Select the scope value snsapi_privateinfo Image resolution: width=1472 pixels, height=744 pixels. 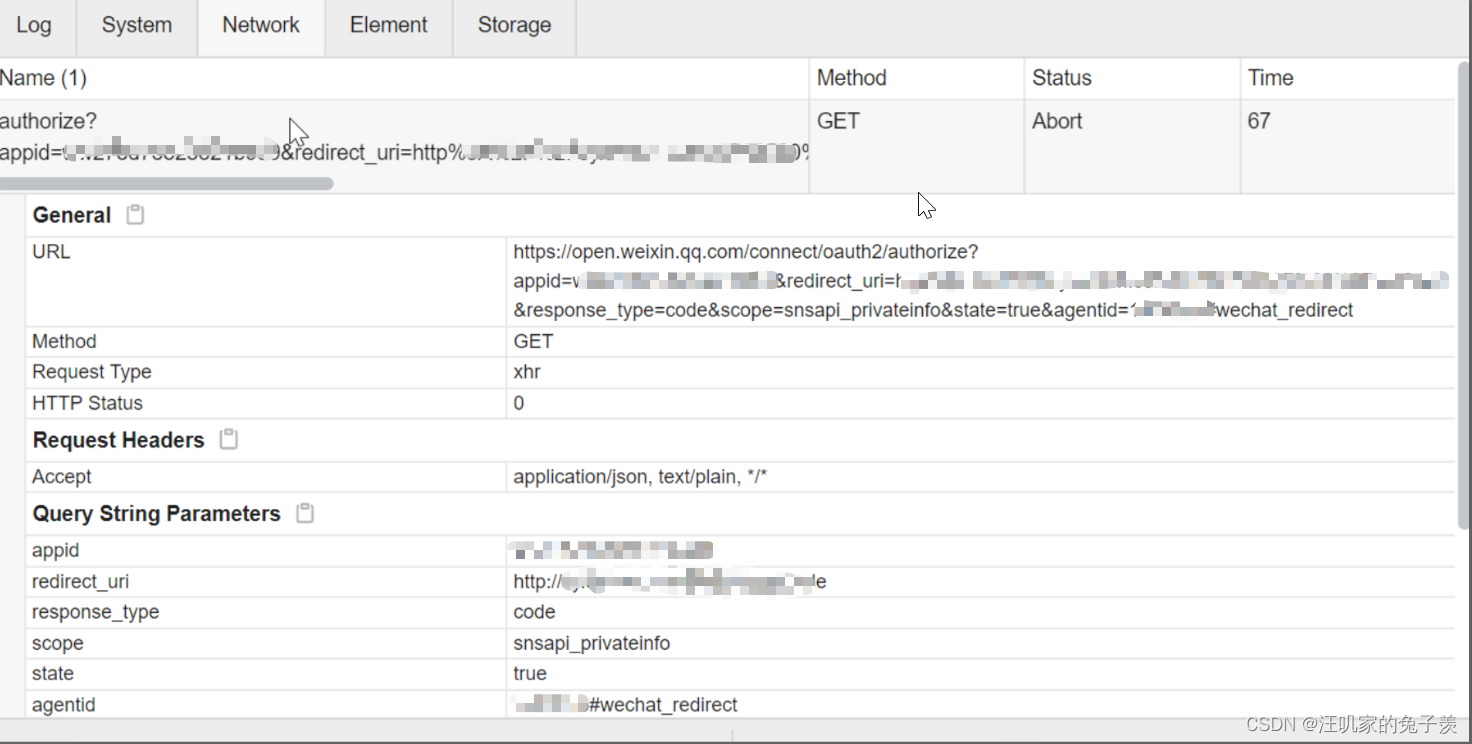coord(592,643)
